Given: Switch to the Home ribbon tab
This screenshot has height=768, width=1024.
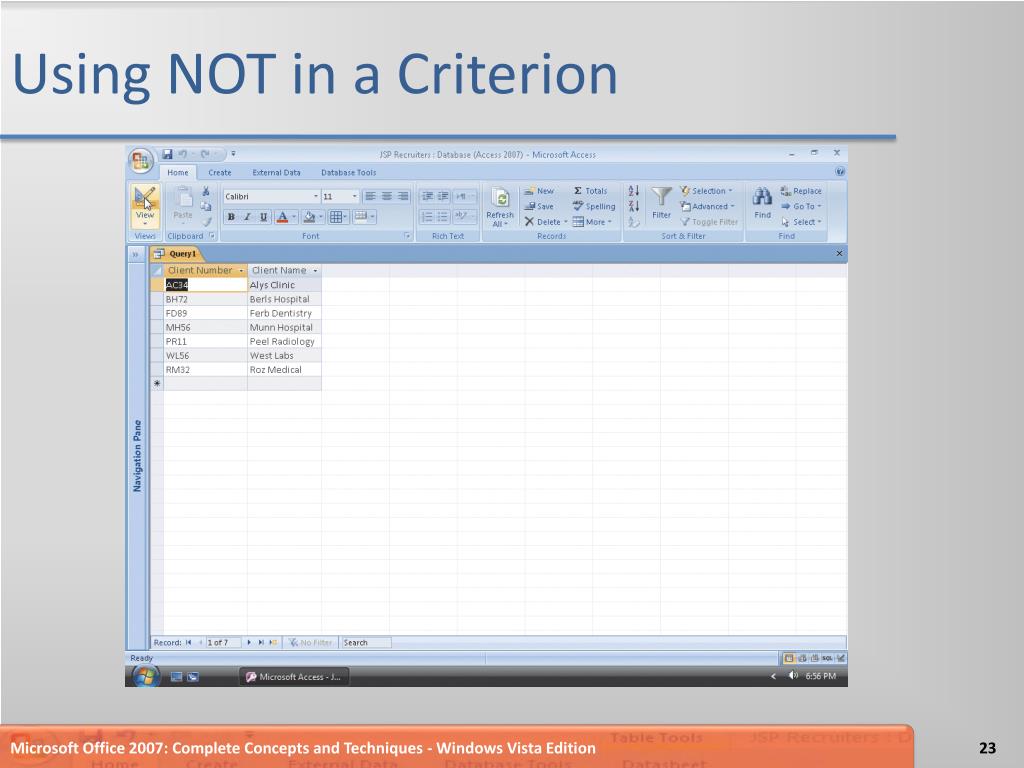Looking at the screenshot, I should point(178,173).
